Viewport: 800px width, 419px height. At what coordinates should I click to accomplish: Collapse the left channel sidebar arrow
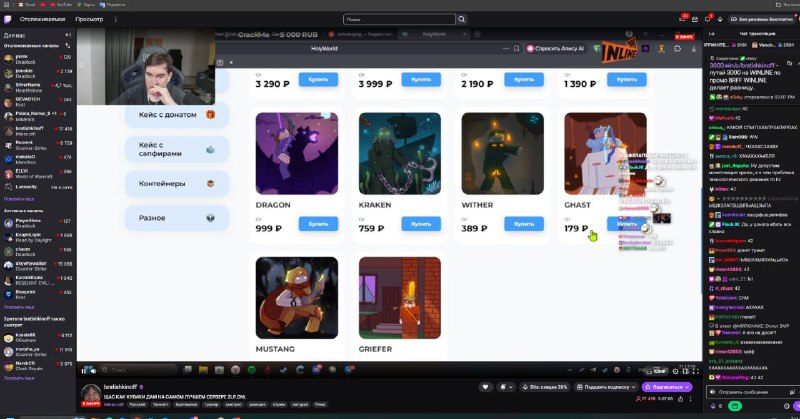[x=67, y=35]
